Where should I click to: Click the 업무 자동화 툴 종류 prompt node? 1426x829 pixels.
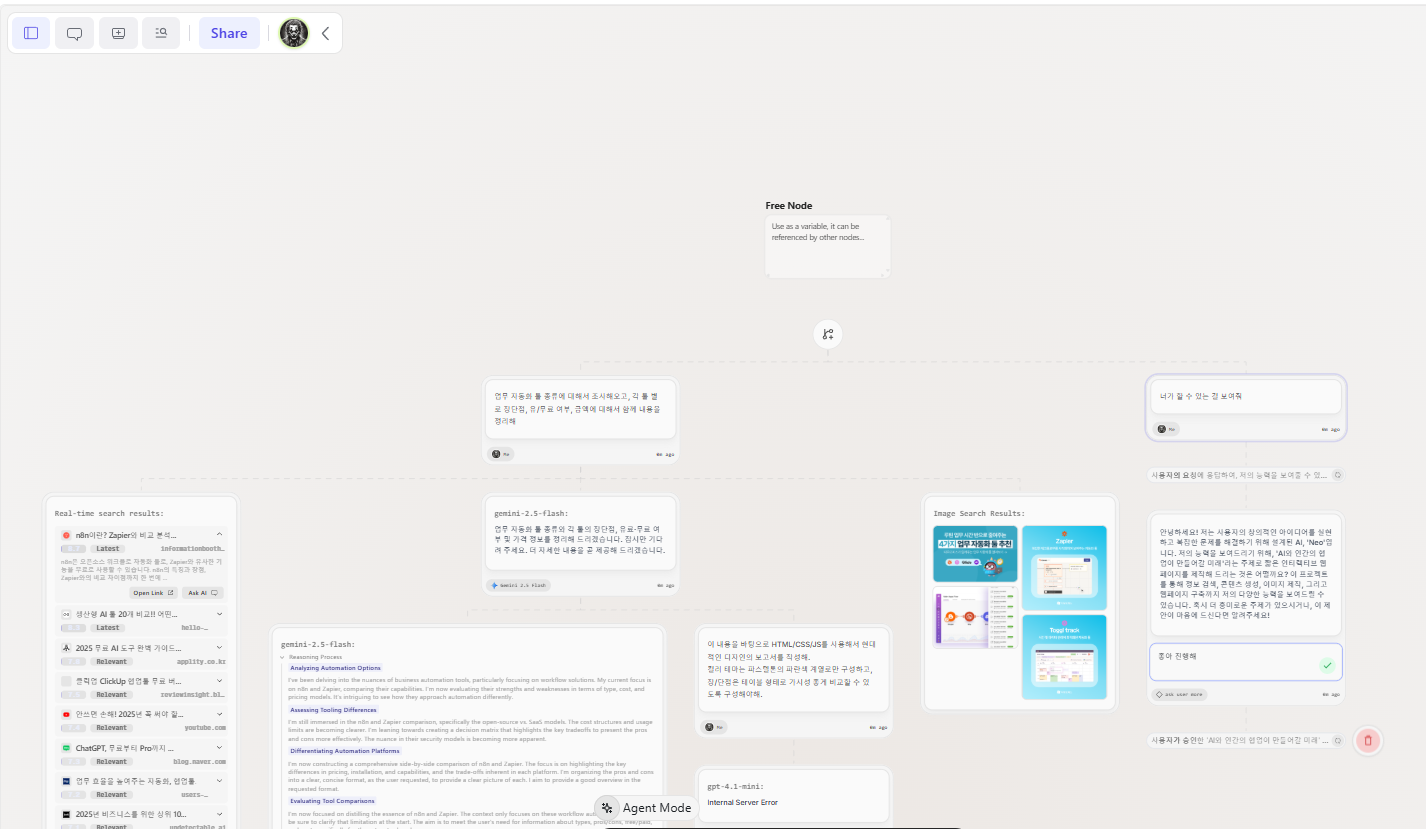pos(580,409)
